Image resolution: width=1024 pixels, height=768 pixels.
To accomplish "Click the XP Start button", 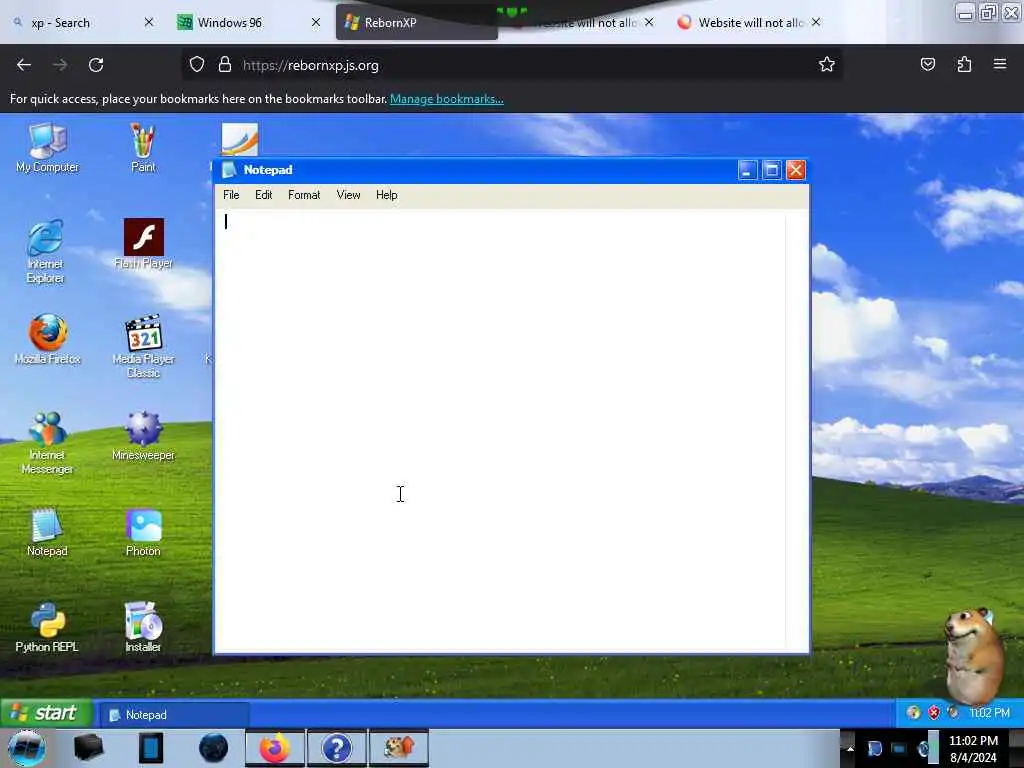I will click(45, 713).
